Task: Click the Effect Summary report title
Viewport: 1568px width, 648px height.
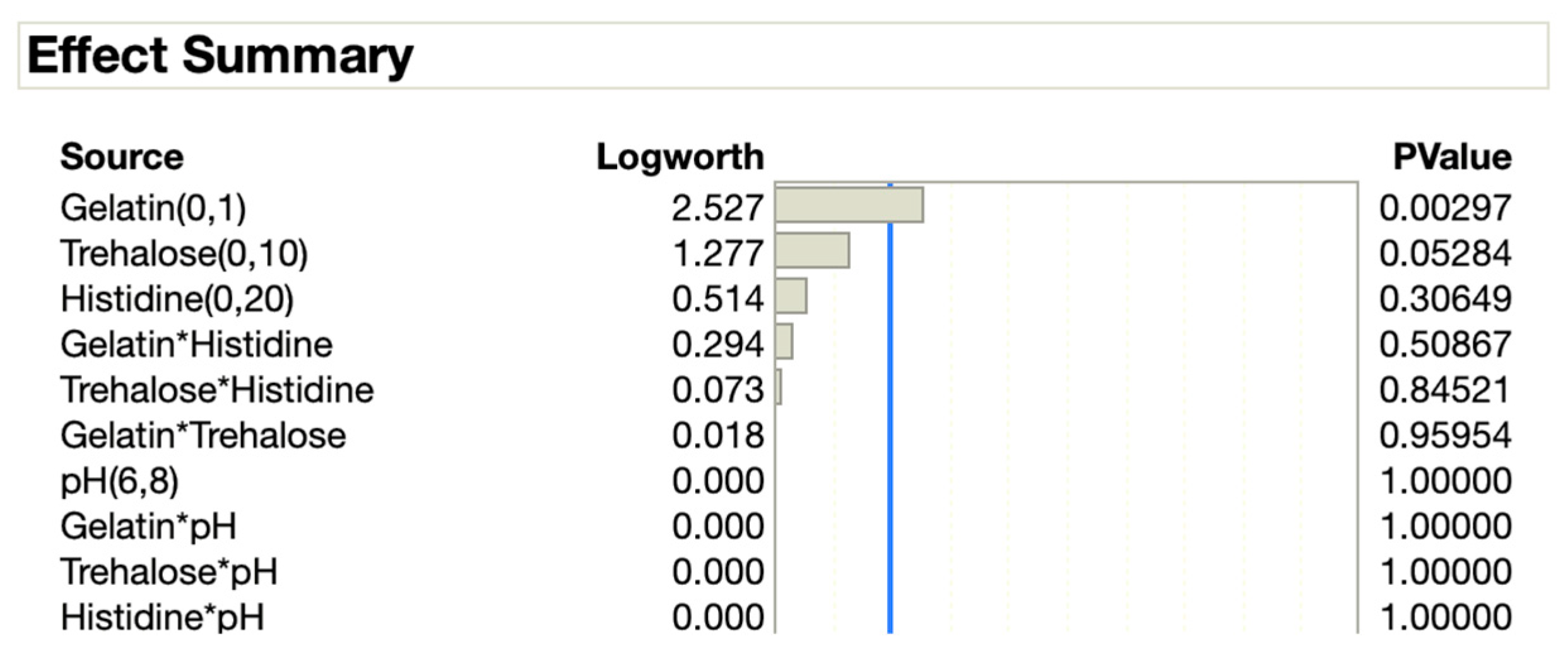Action: 220,56
